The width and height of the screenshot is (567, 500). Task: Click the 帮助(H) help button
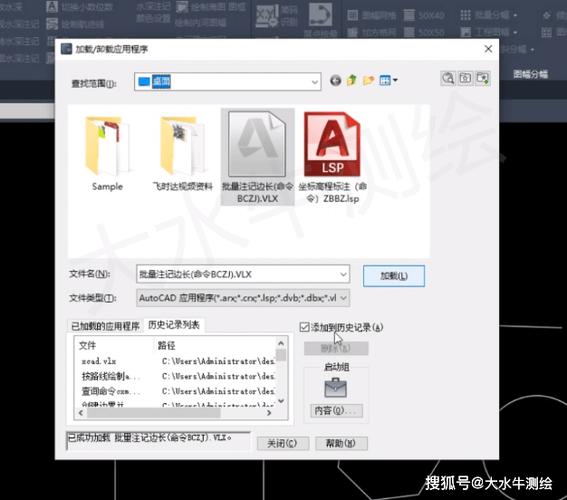(341, 443)
